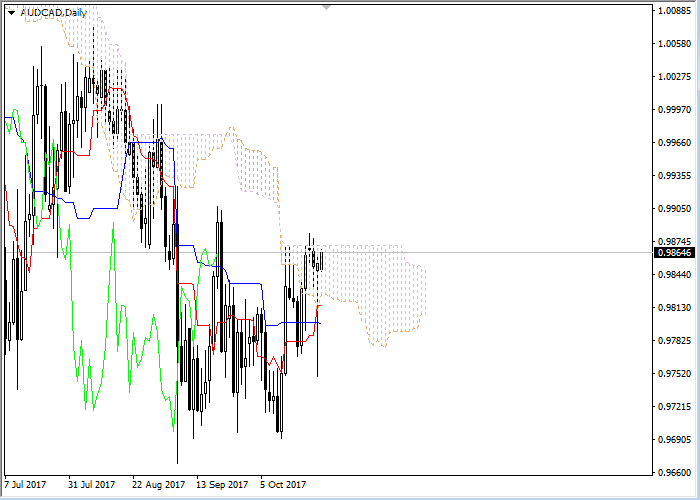
Task: Click the 0.97825 price scale value
Action: point(675,341)
